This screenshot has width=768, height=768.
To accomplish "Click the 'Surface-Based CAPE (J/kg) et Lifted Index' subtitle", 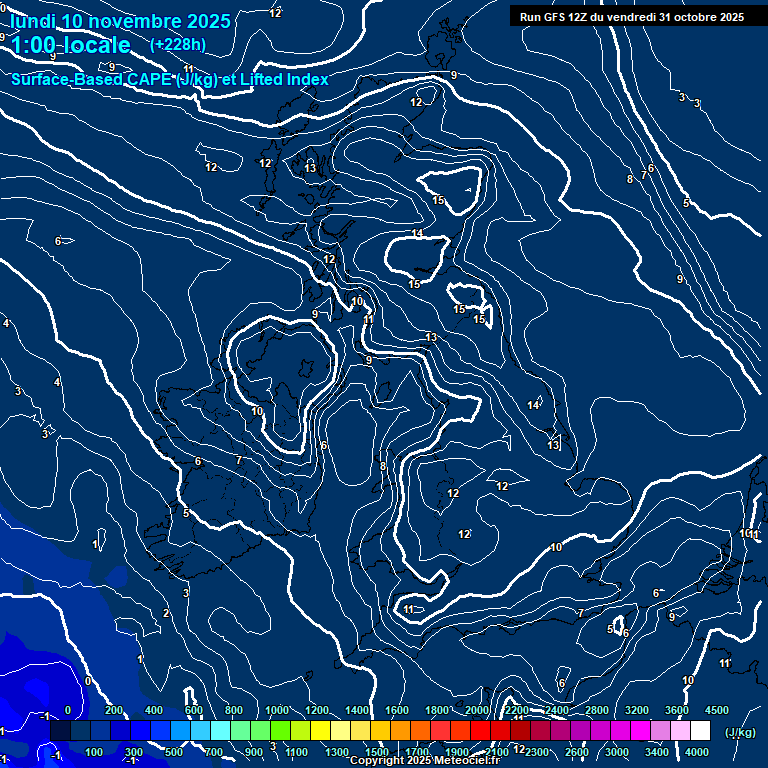I will coord(169,79).
